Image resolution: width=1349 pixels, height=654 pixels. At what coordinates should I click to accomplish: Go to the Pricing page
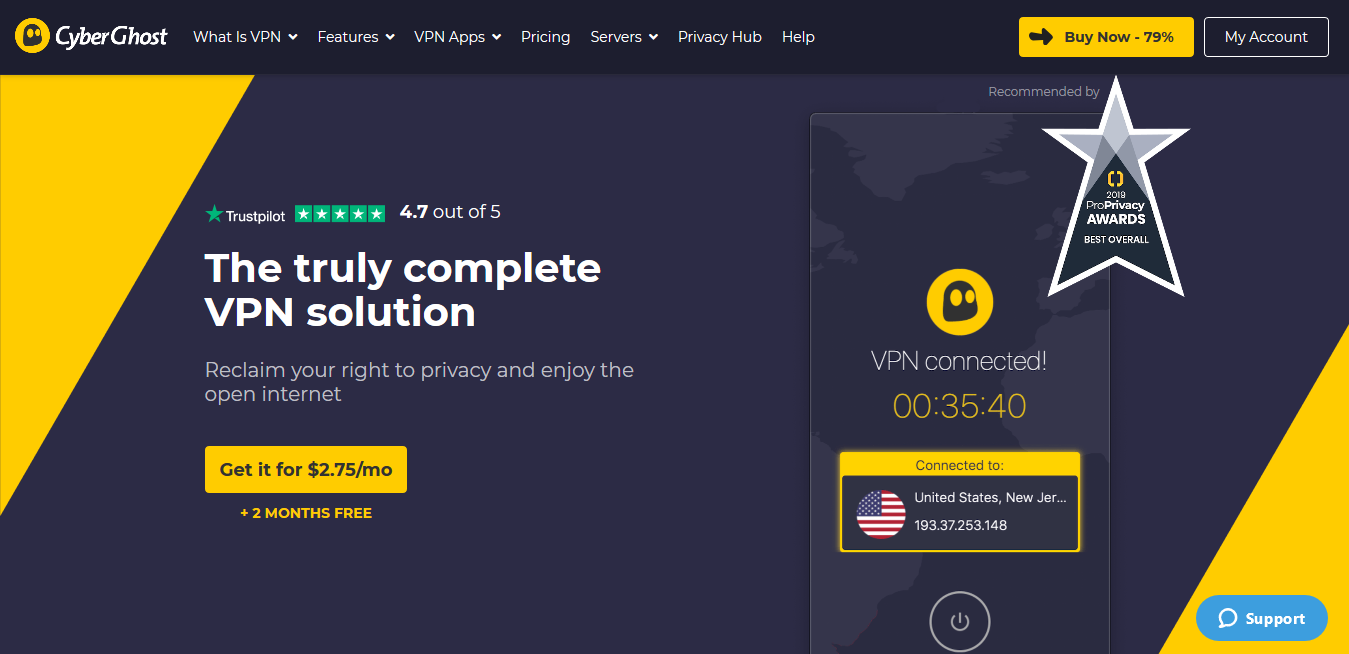click(545, 37)
